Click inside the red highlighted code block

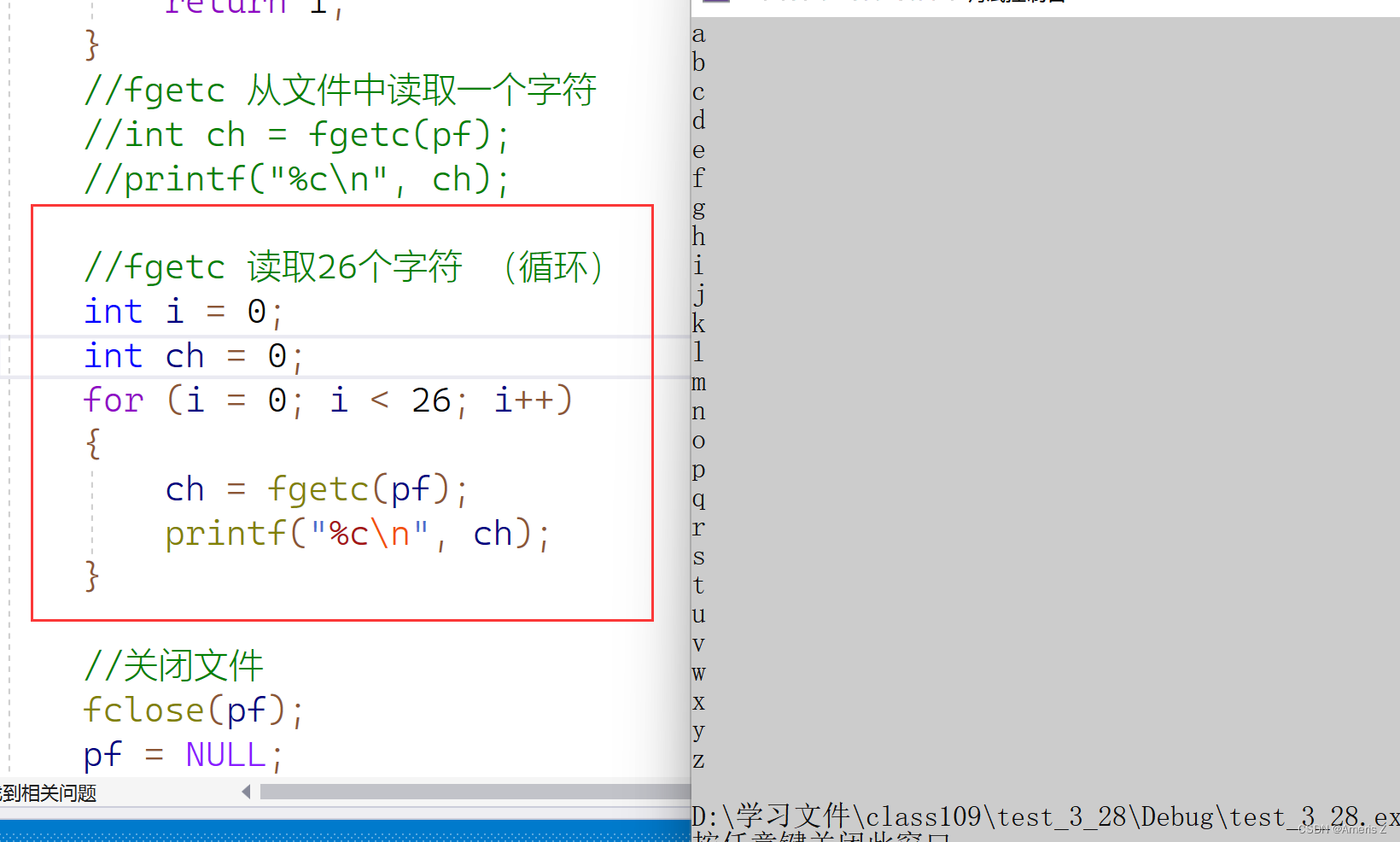tap(341, 410)
